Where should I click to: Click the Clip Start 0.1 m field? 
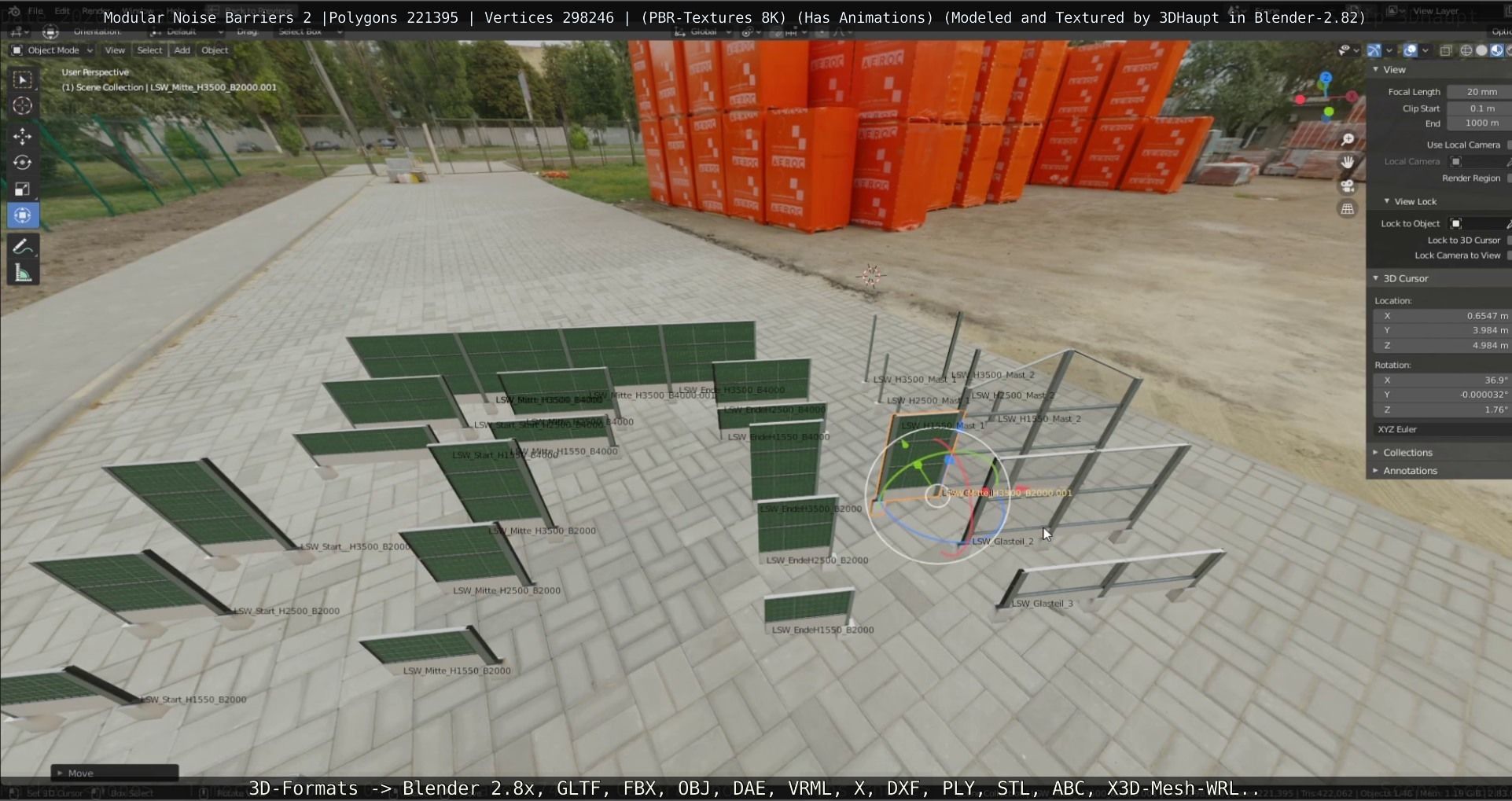tap(1479, 108)
